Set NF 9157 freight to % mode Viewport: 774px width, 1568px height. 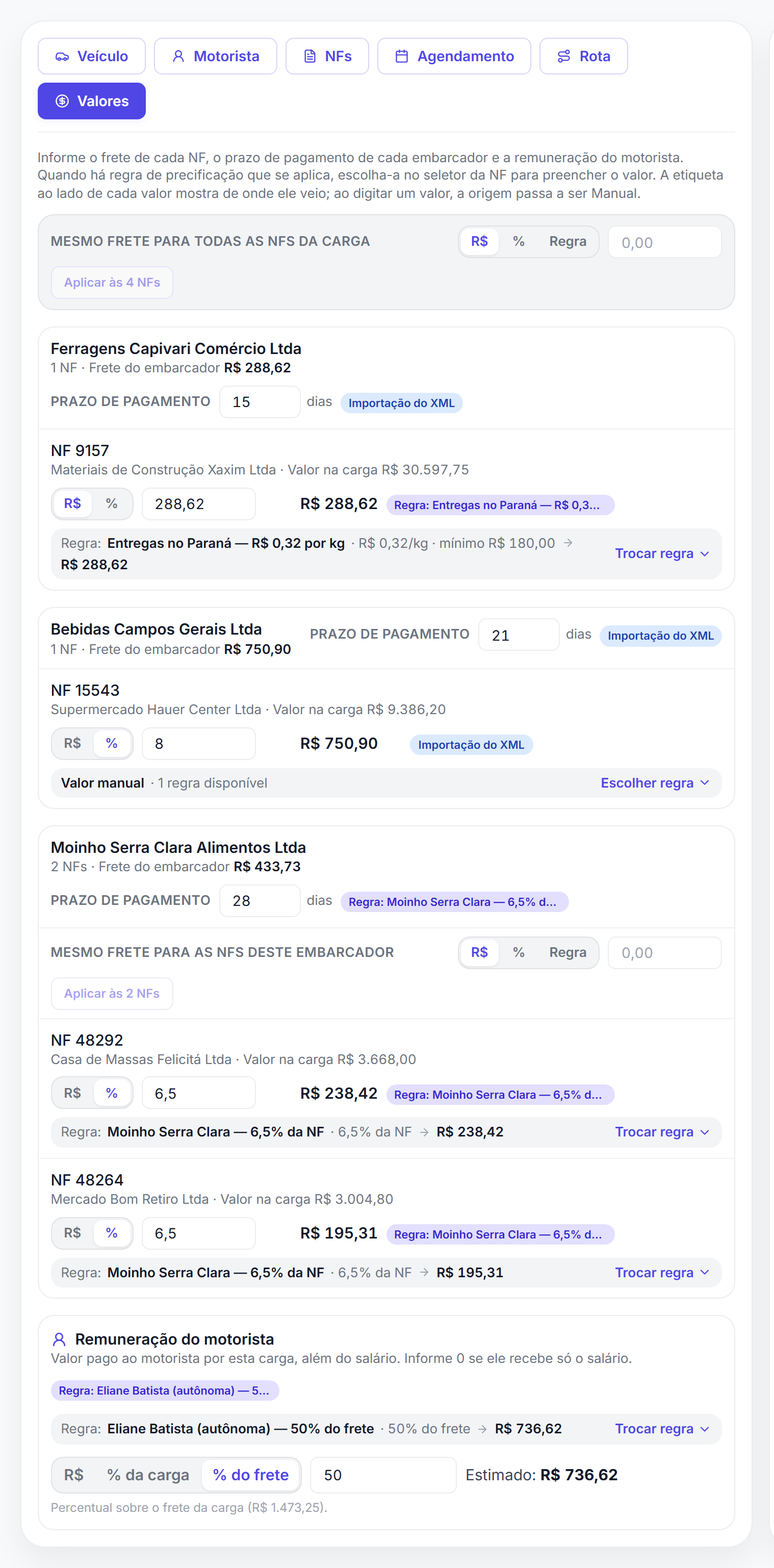111,504
